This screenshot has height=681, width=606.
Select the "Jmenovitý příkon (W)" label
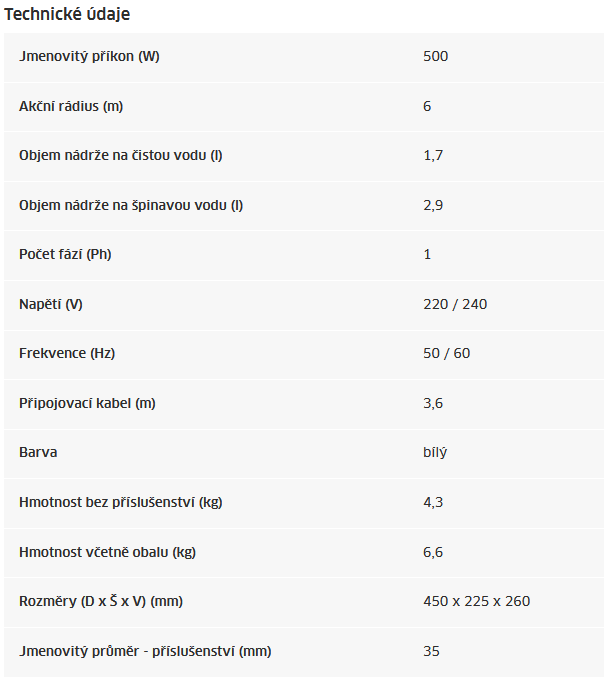point(89,56)
